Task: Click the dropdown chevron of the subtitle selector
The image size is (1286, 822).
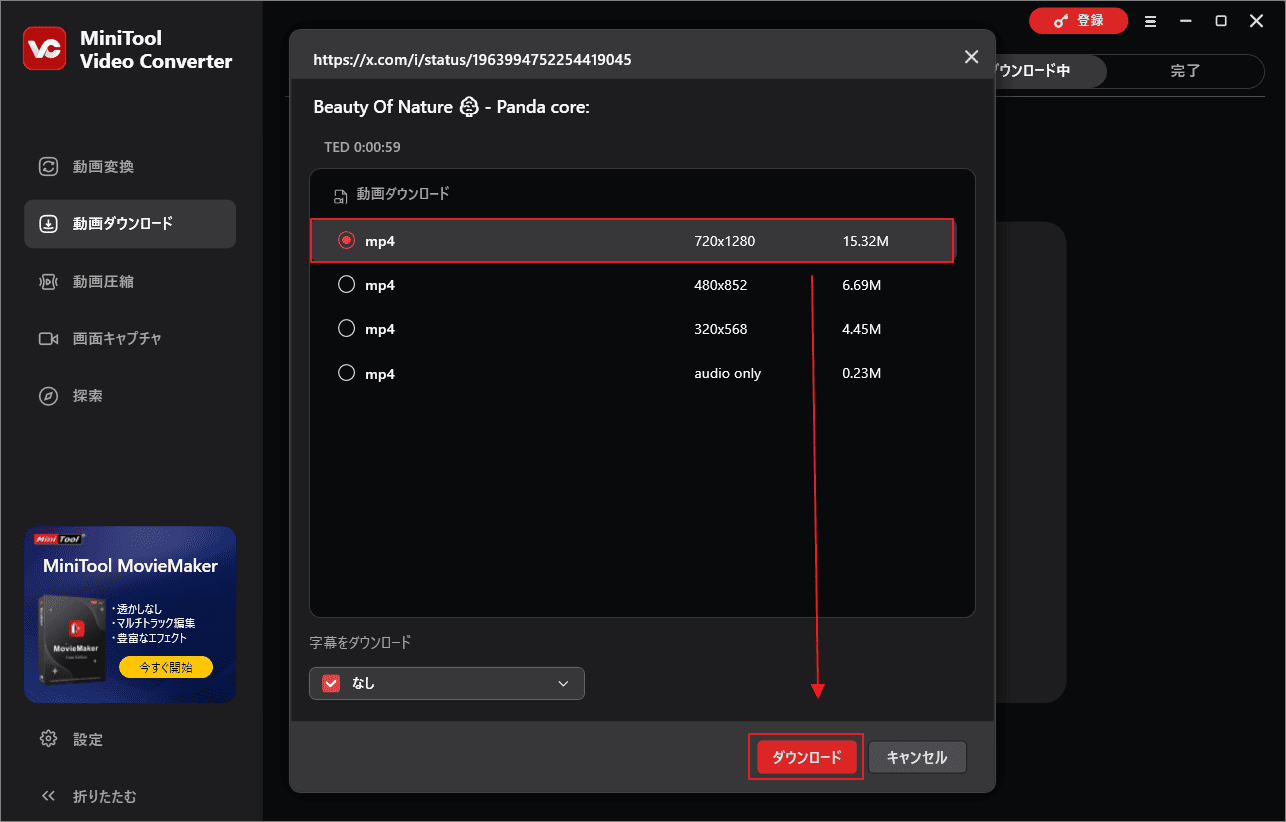Action: click(x=563, y=683)
